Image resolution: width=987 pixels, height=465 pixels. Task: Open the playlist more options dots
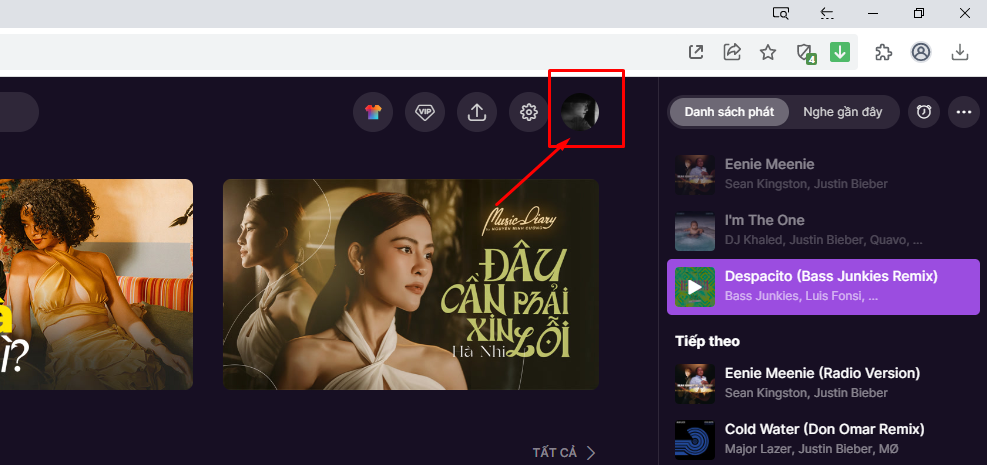[964, 112]
